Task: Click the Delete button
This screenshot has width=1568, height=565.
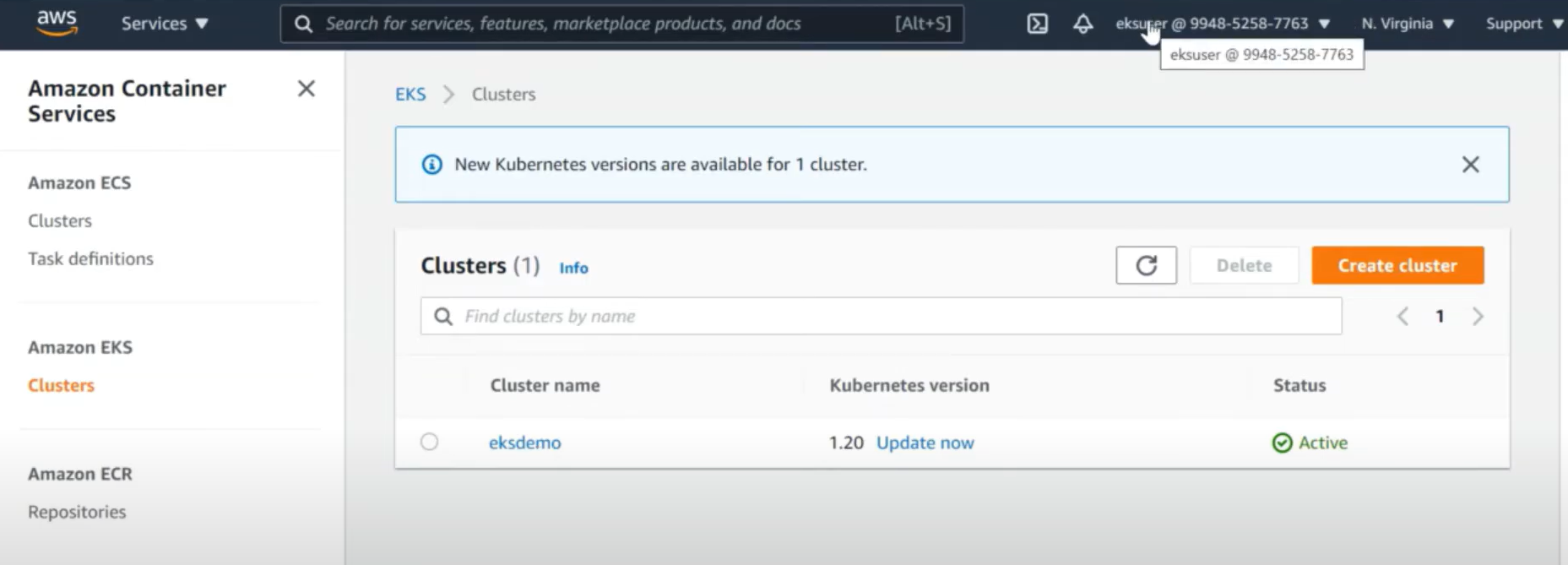Action: [1244, 265]
